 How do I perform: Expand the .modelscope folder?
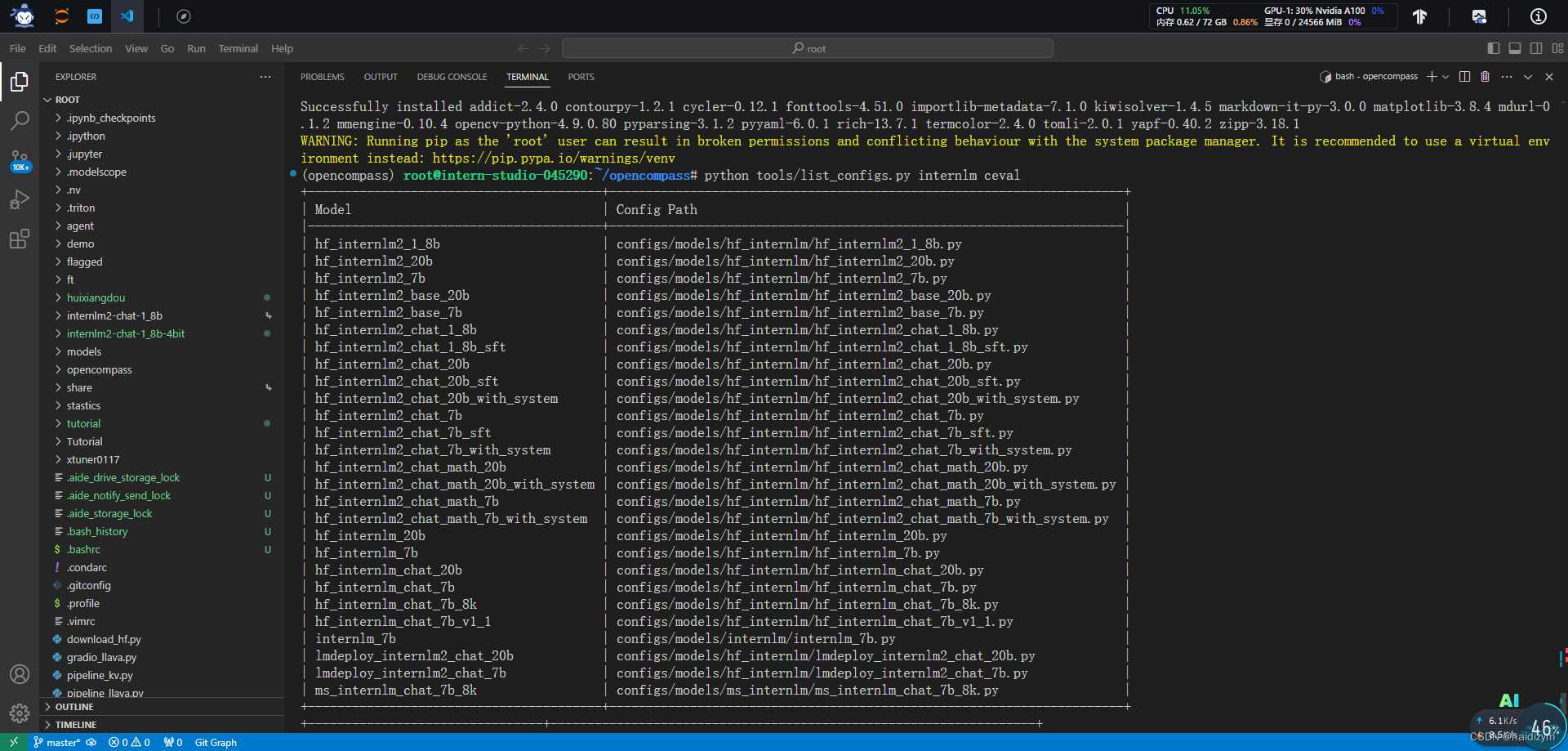tap(162, 172)
